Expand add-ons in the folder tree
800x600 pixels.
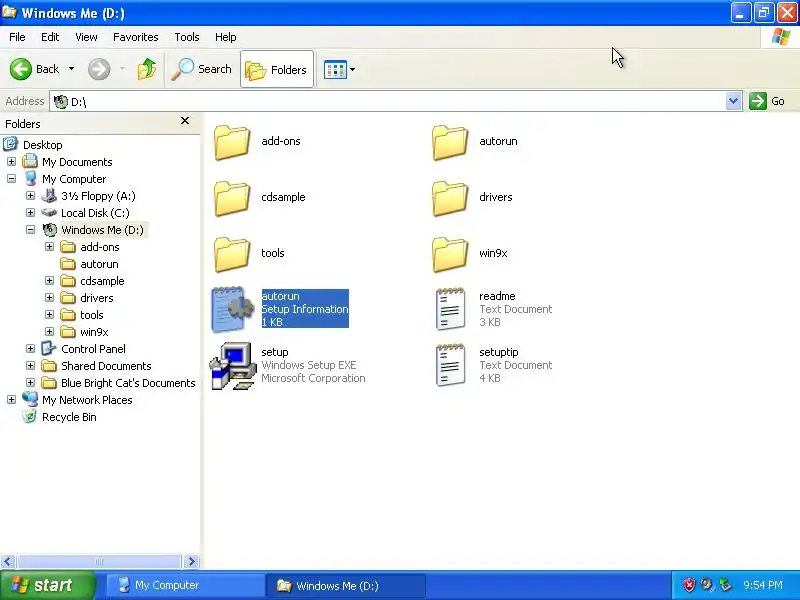(49, 247)
